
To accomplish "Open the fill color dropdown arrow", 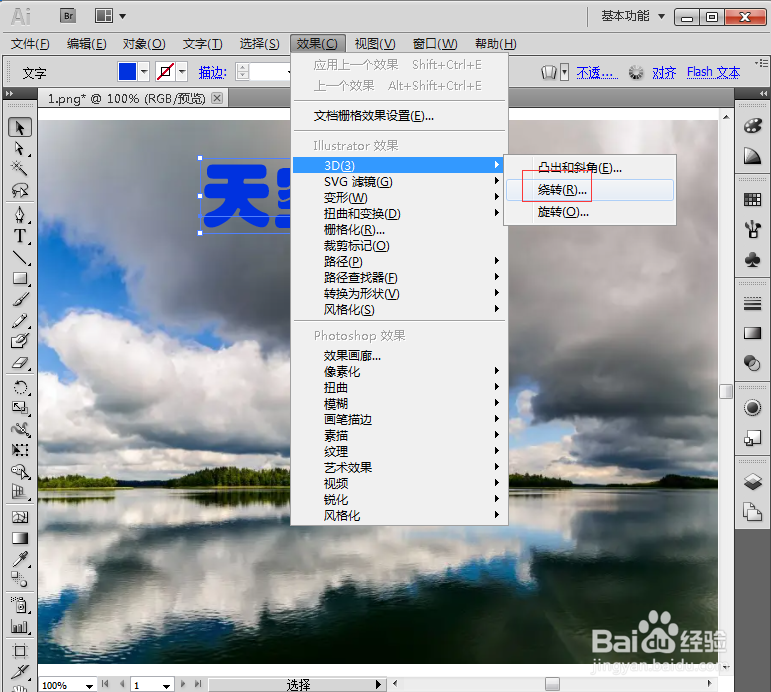I will (144, 72).
